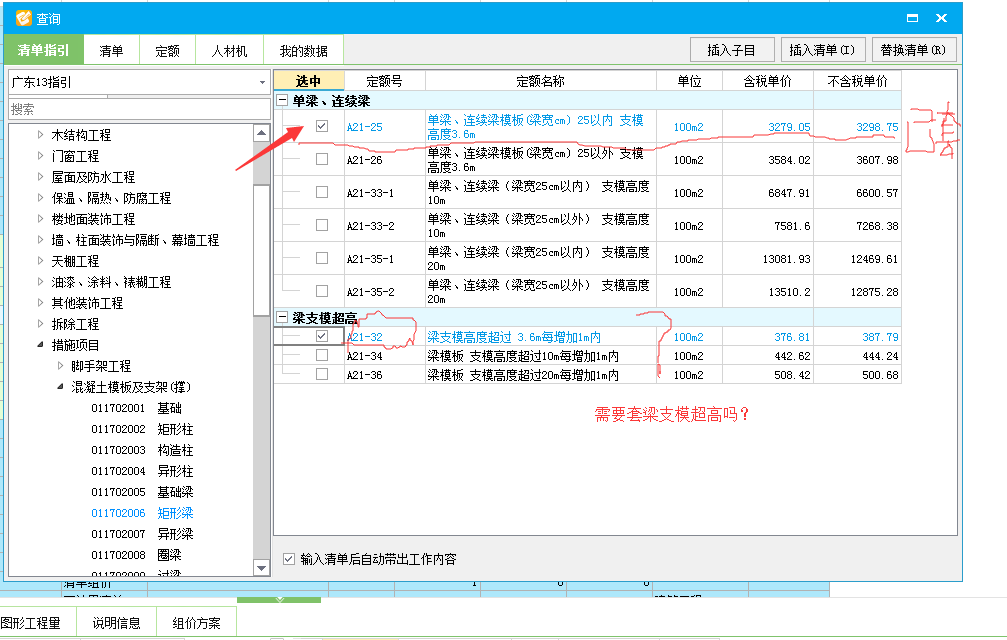Collapse the 措施项目 tree node
This screenshot has width=1007, height=640.
tap(40, 345)
